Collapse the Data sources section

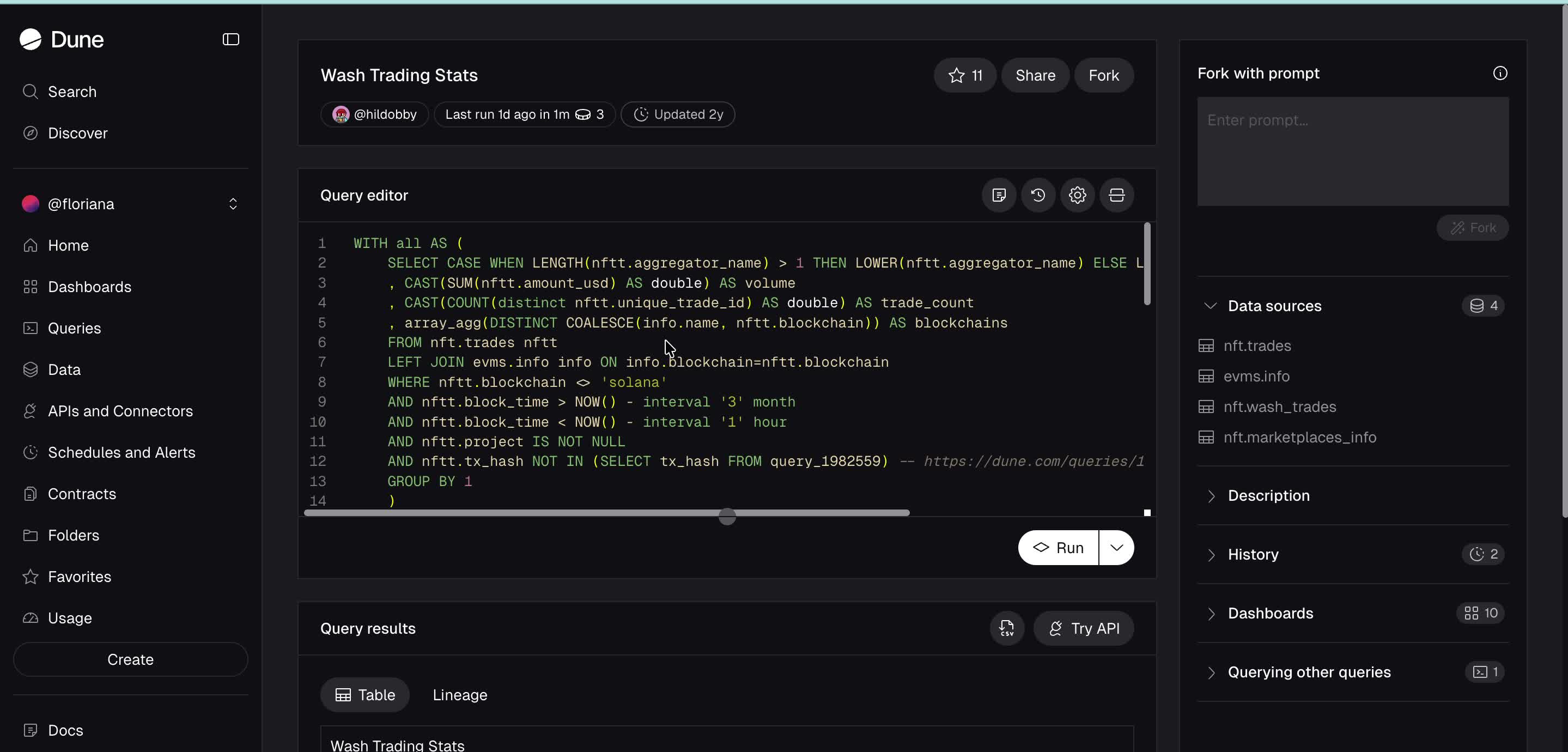click(1210, 306)
